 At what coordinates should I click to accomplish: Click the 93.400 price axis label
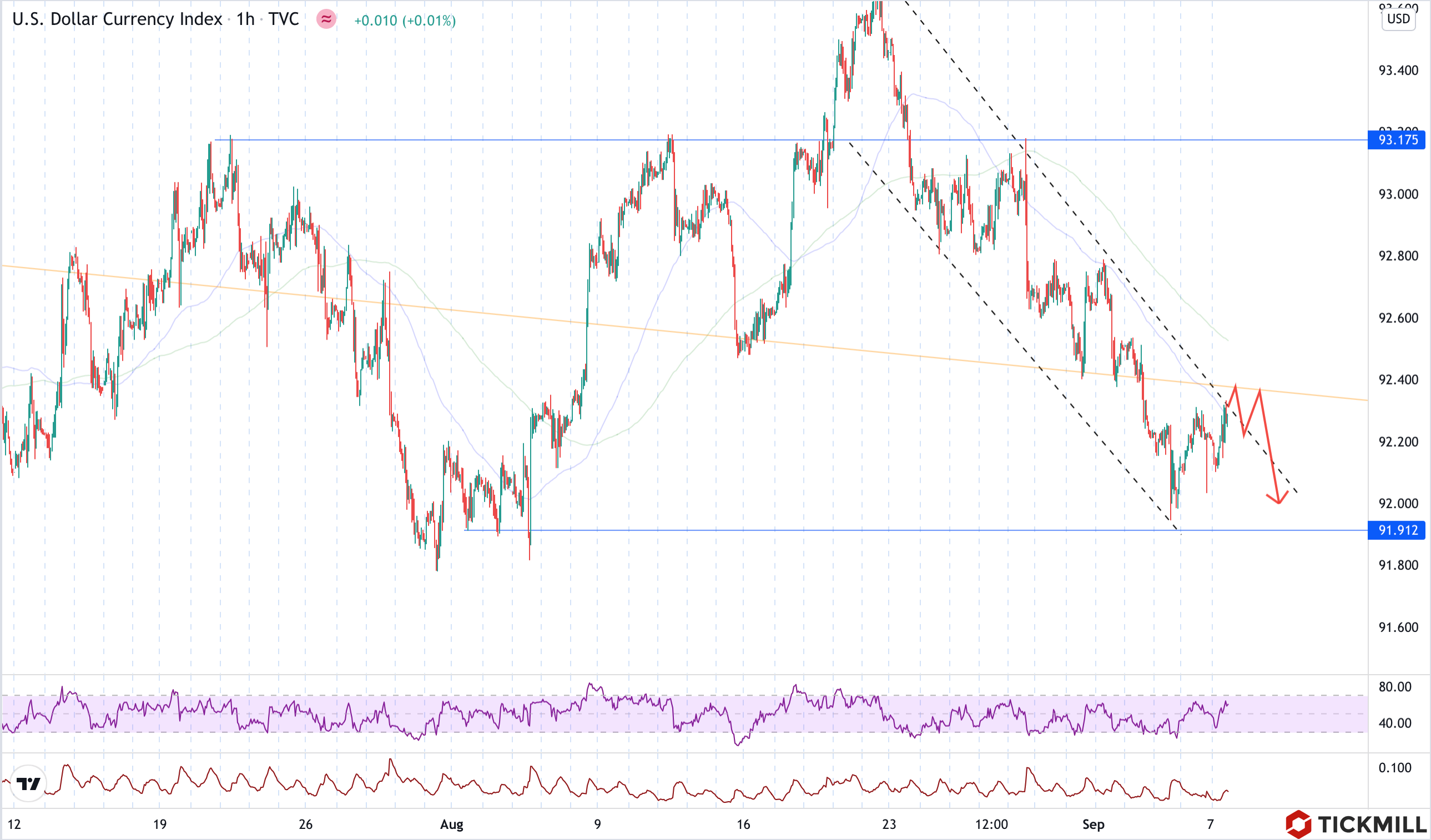coord(1398,70)
